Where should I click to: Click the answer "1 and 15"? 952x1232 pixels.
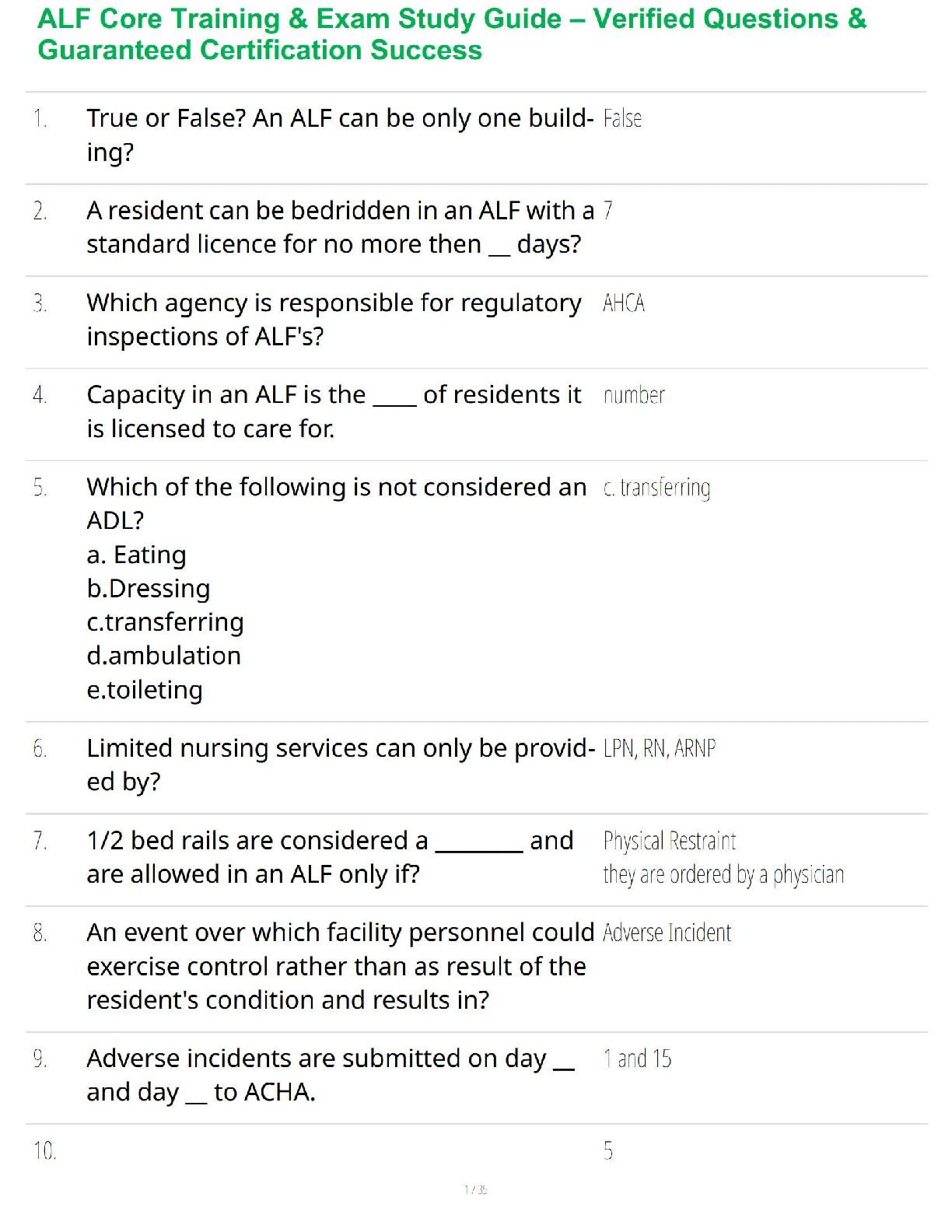(637, 1059)
